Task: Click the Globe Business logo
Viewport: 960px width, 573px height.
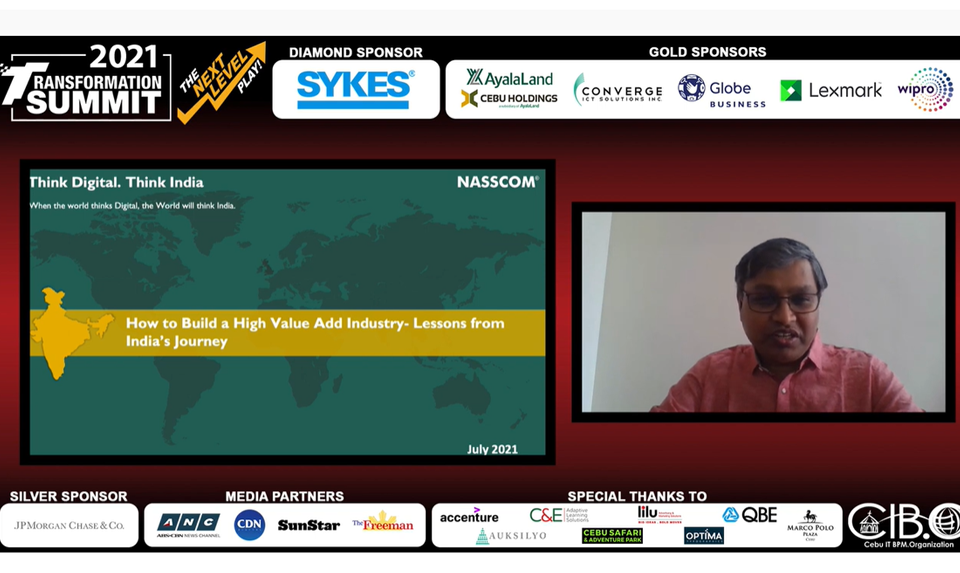Action: click(722, 91)
